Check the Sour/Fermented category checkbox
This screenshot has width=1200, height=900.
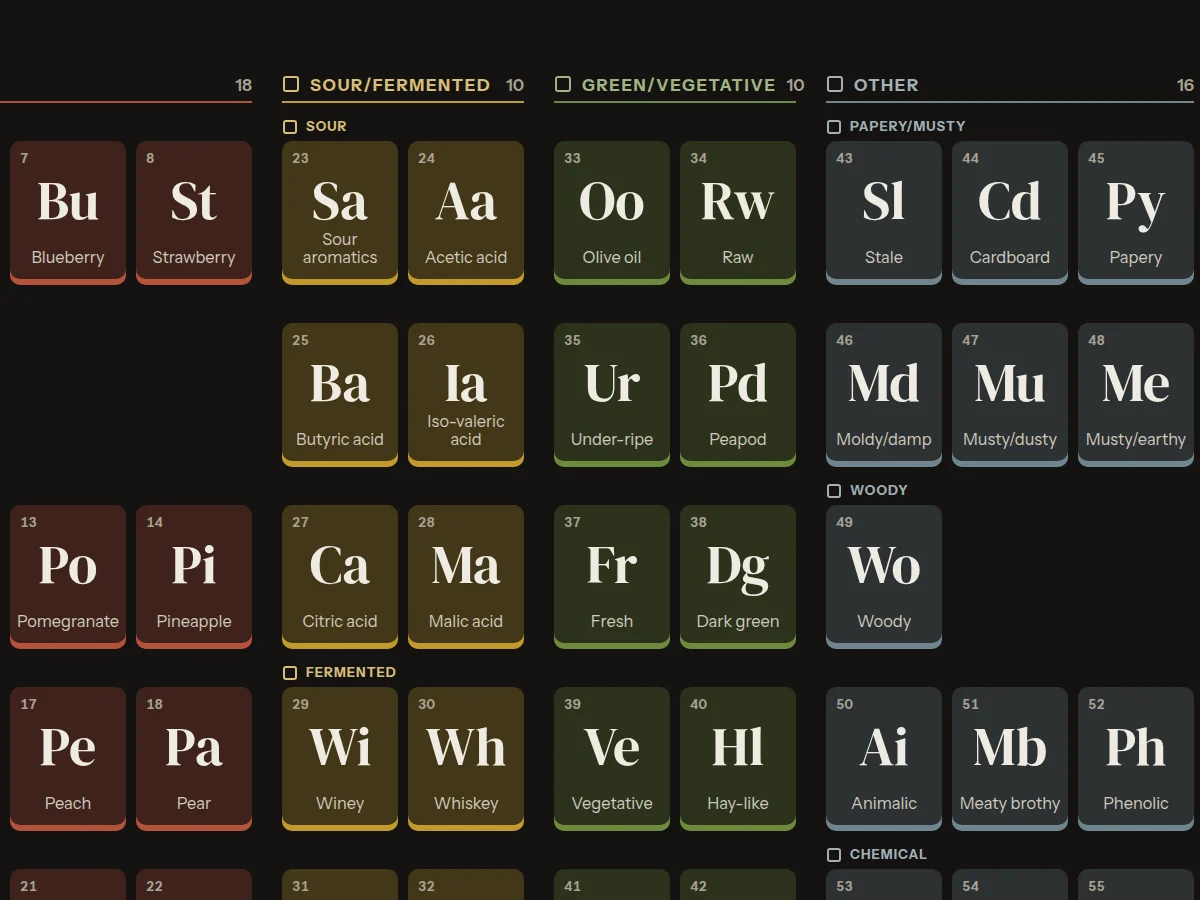coord(291,85)
